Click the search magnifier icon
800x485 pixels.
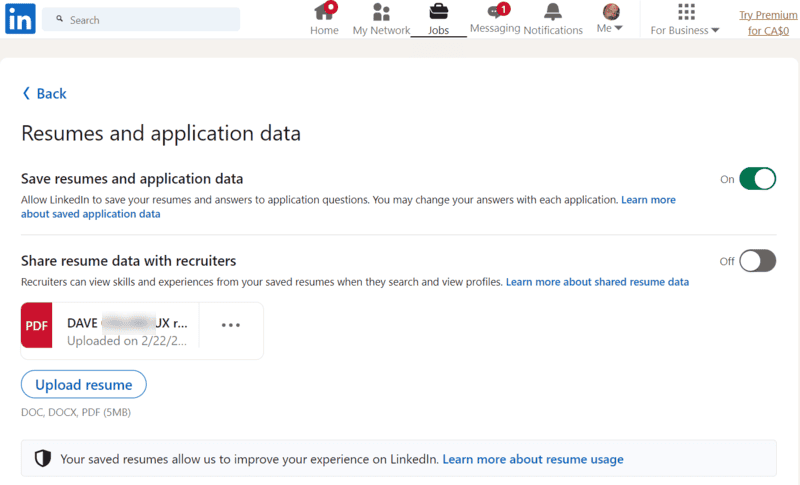[60, 19]
